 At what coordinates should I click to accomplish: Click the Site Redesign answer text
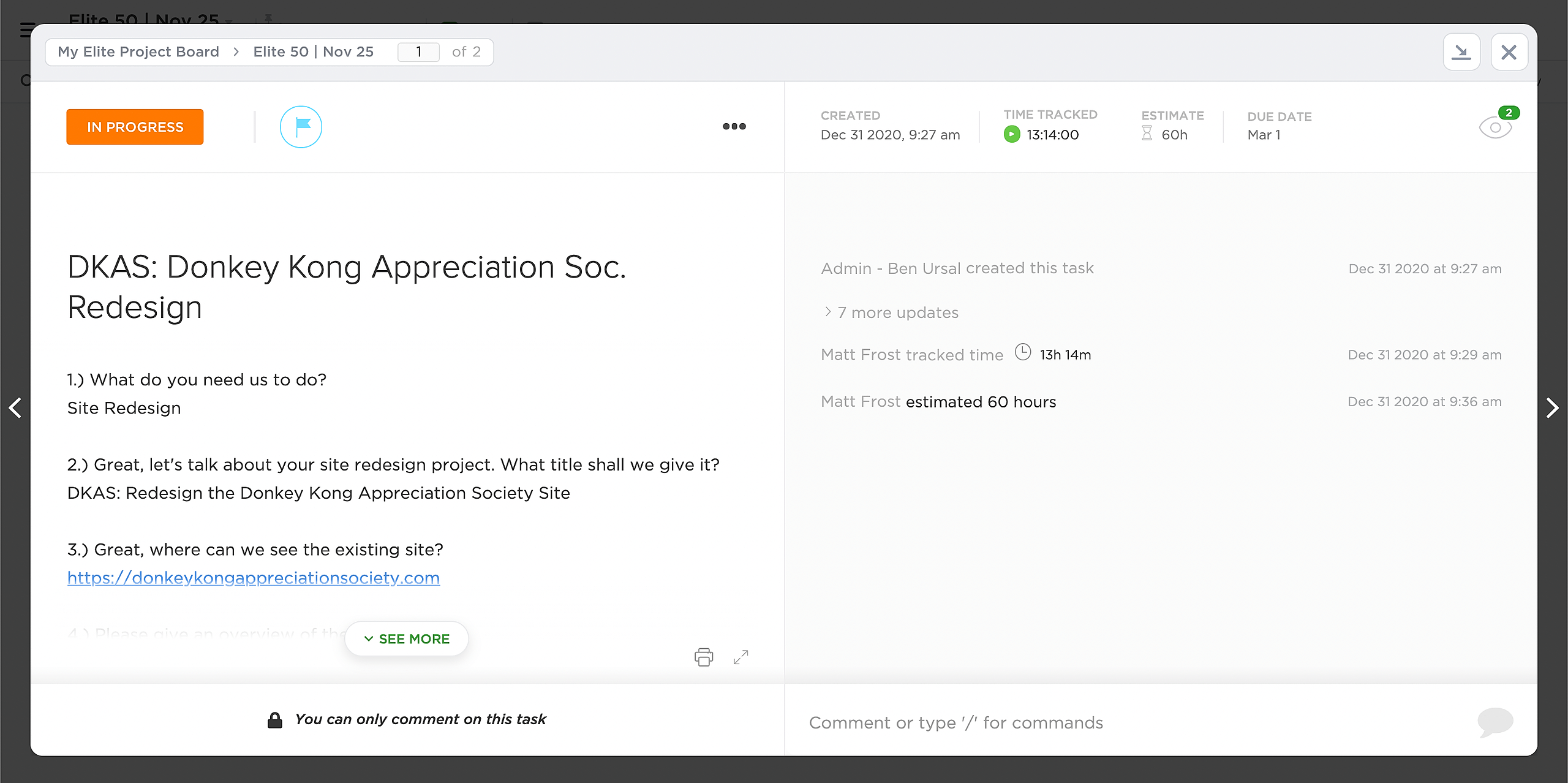tap(124, 408)
